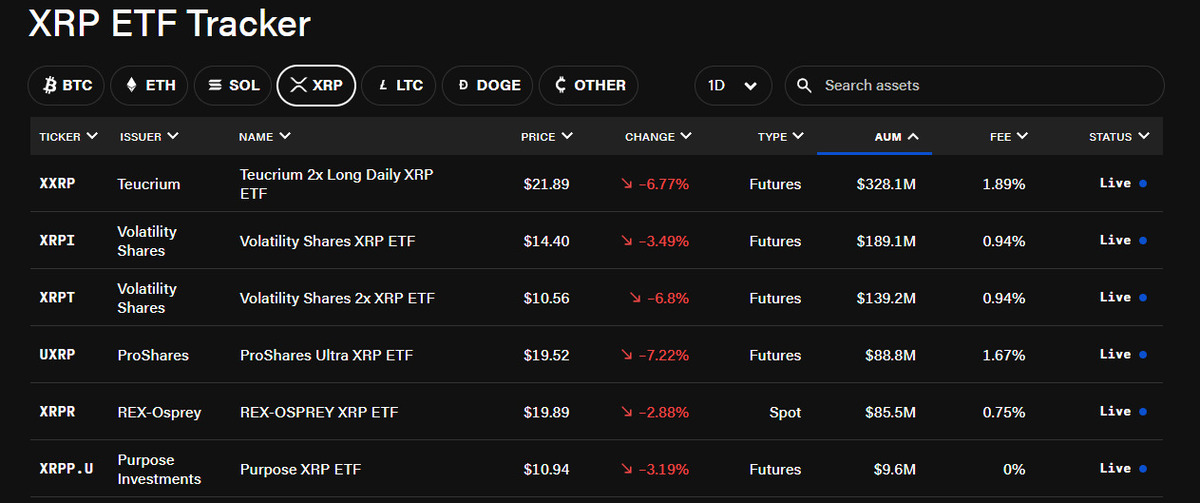1200x503 pixels.
Task: Click the magnifier search icon
Action: coord(805,86)
